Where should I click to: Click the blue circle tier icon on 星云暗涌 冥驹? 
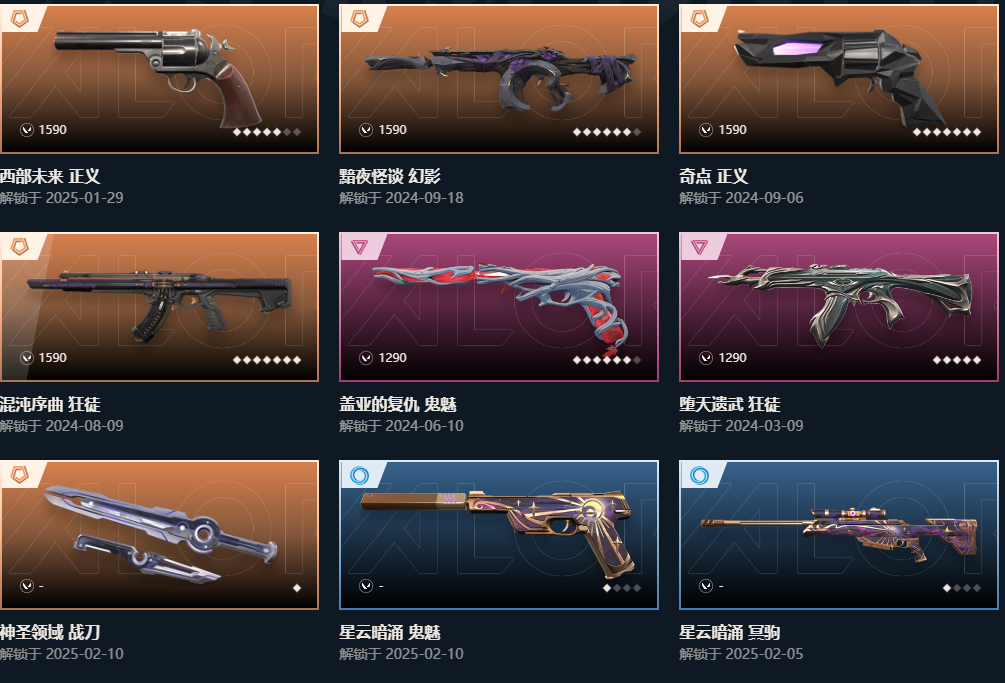pos(699,475)
